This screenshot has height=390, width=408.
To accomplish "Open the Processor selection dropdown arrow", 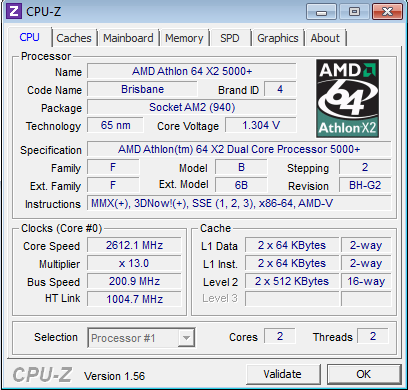I will coord(186,338).
